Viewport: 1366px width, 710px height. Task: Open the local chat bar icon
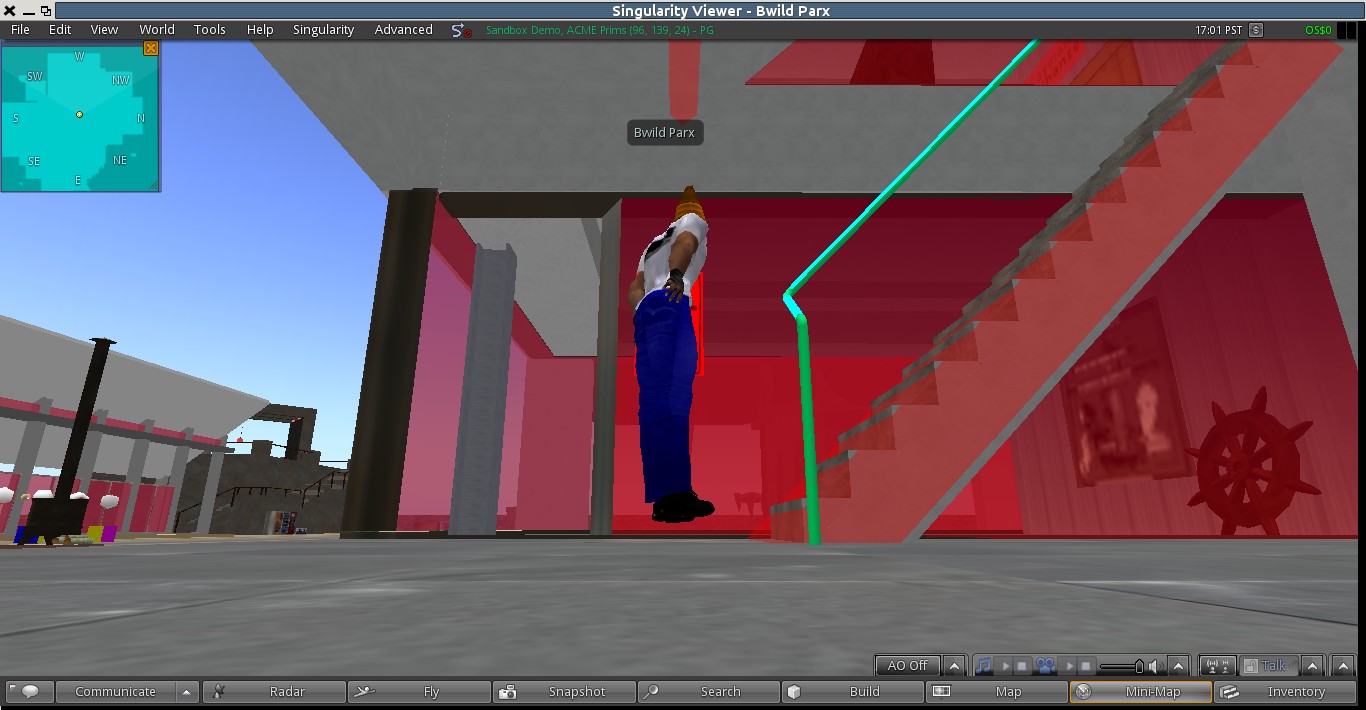pyautogui.click(x=30, y=691)
